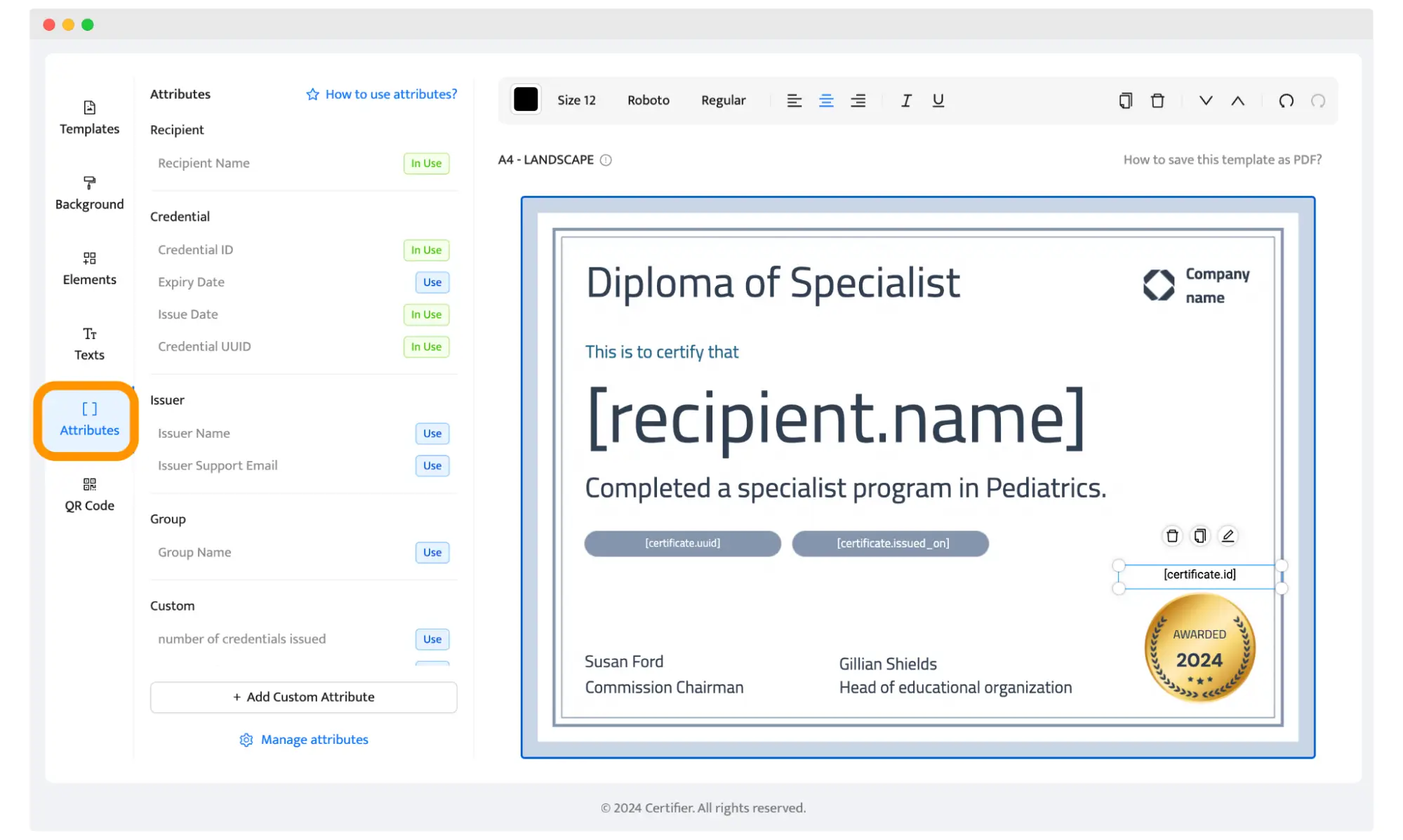
Task: Click Use button for Issuer Support Email
Action: tap(432, 465)
